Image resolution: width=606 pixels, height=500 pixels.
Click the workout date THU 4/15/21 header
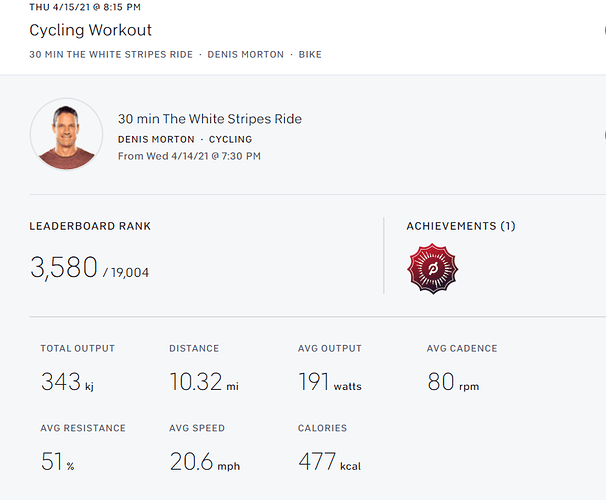pyautogui.click(x=85, y=7)
